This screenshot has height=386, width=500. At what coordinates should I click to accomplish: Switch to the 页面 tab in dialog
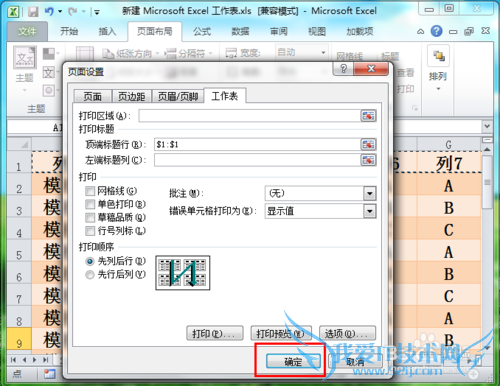coord(92,97)
